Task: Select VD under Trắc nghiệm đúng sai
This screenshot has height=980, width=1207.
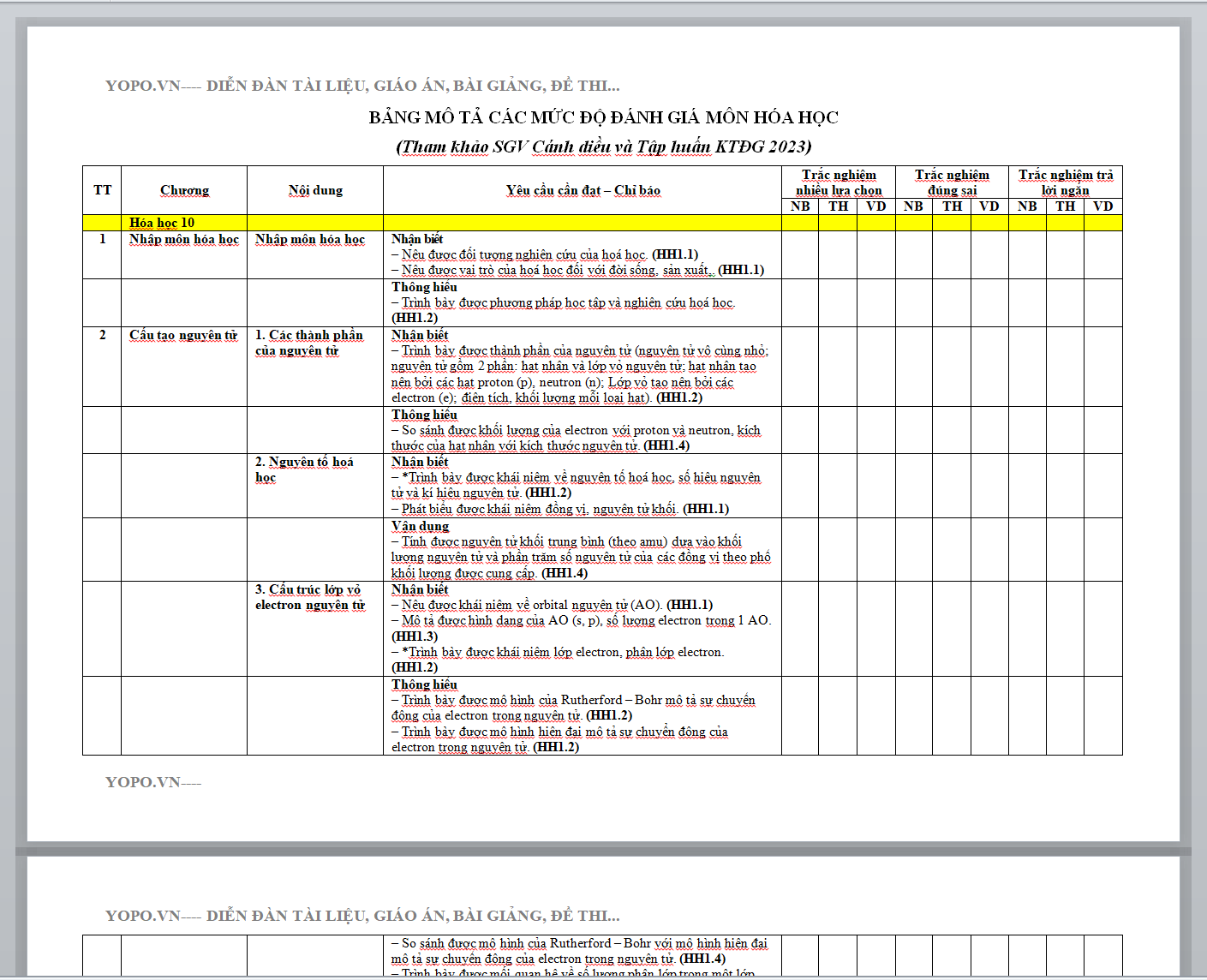Action: 989,206
